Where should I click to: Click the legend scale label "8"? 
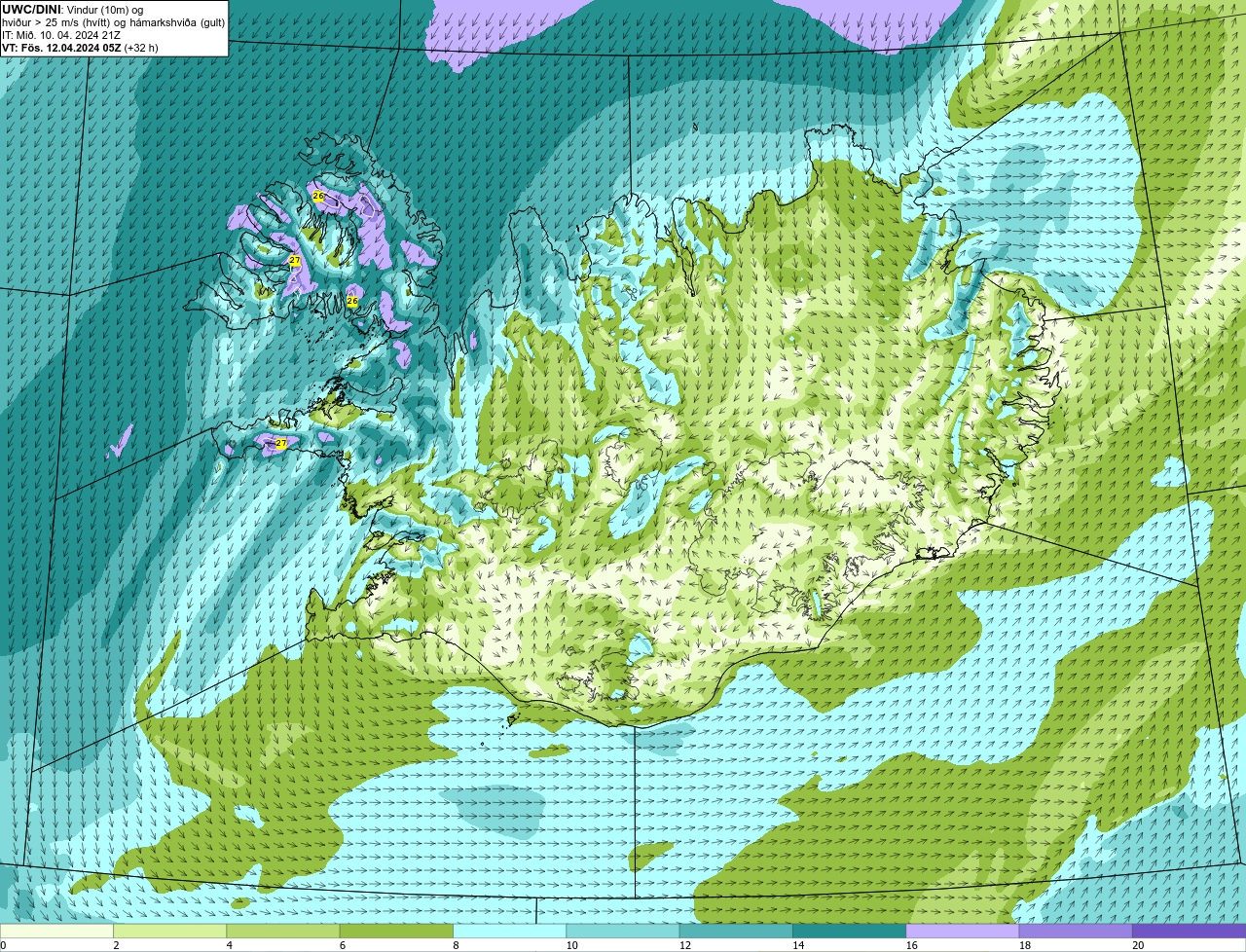click(455, 945)
